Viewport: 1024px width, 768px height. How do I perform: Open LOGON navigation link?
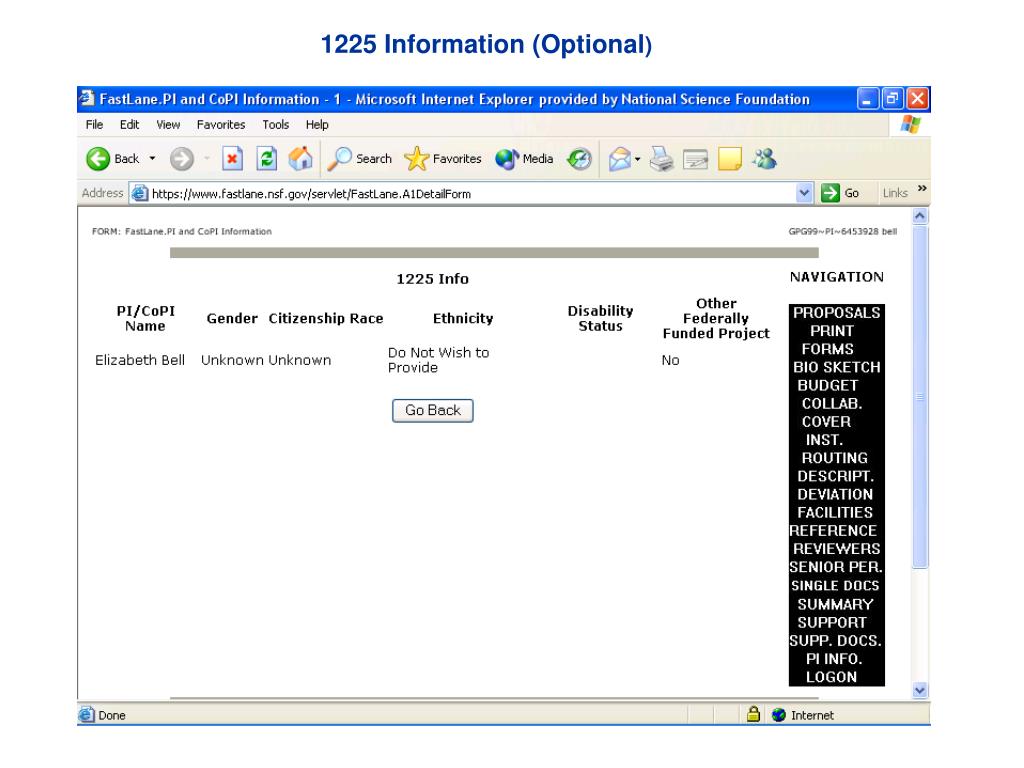[x=831, y=678]
